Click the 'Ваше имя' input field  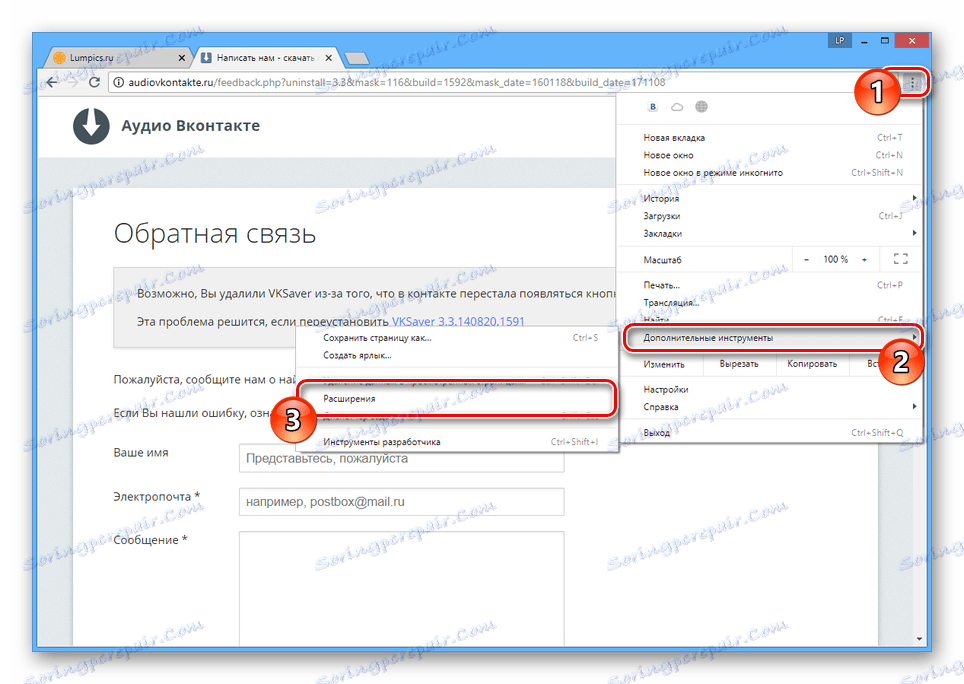tap(401, 459)
